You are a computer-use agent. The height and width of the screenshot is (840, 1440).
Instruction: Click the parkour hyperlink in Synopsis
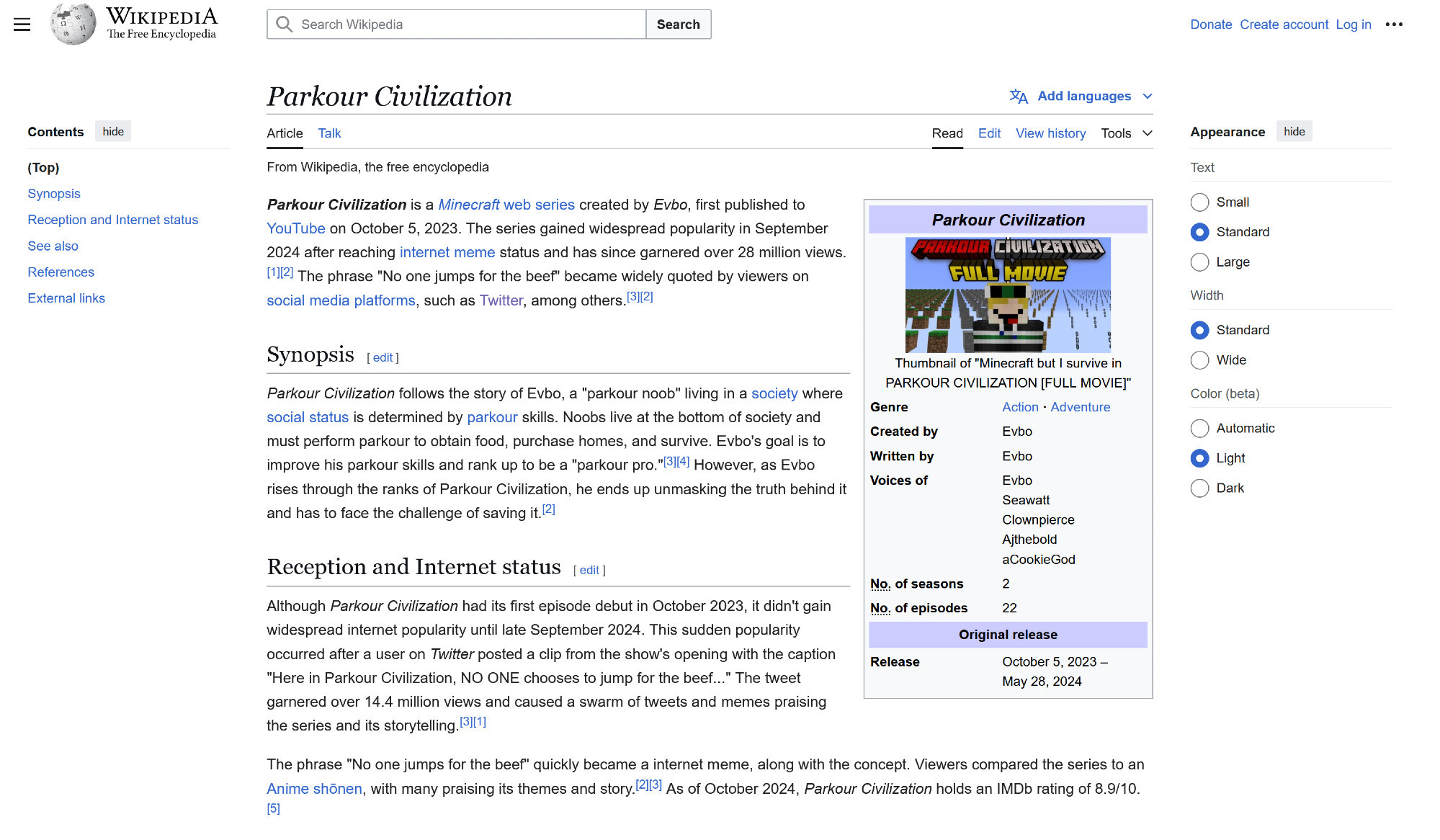point(492,417)
